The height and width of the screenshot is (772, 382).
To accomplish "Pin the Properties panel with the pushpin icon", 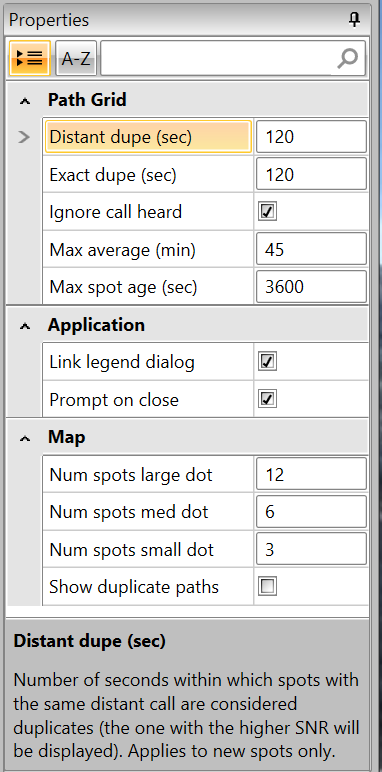I will 354,20.
